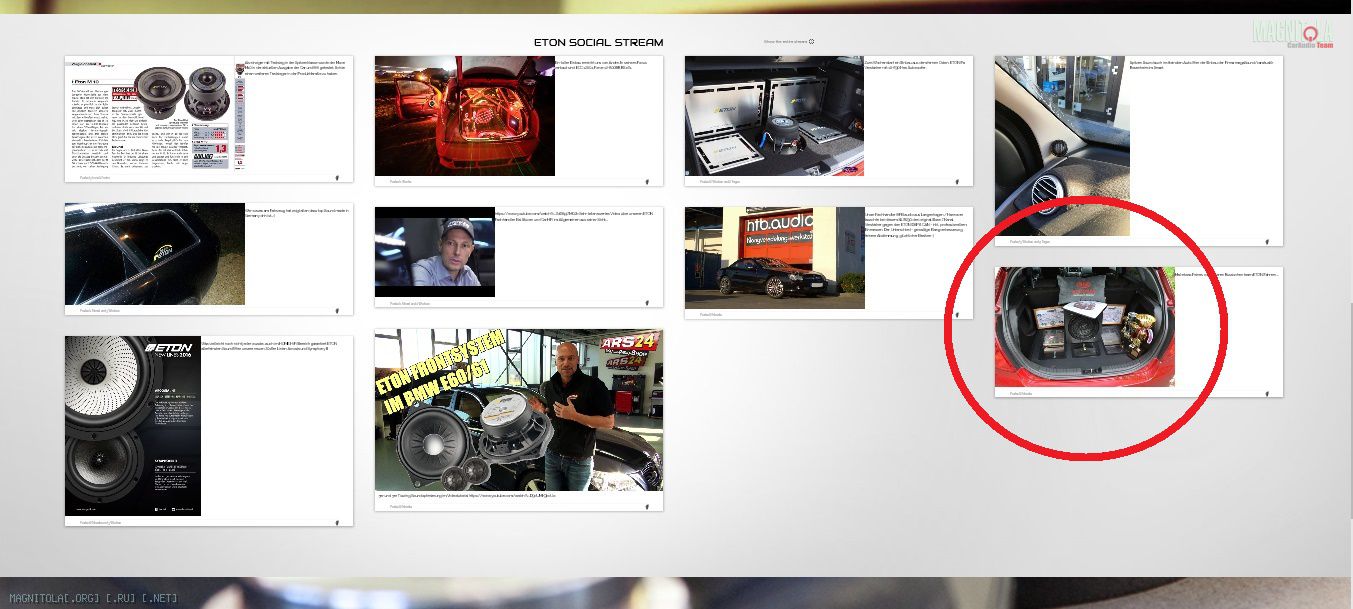Open the ETON Frontsystem BMW E60/61 video image
This screenshot has width=1353, height=609.
point(518,410)
